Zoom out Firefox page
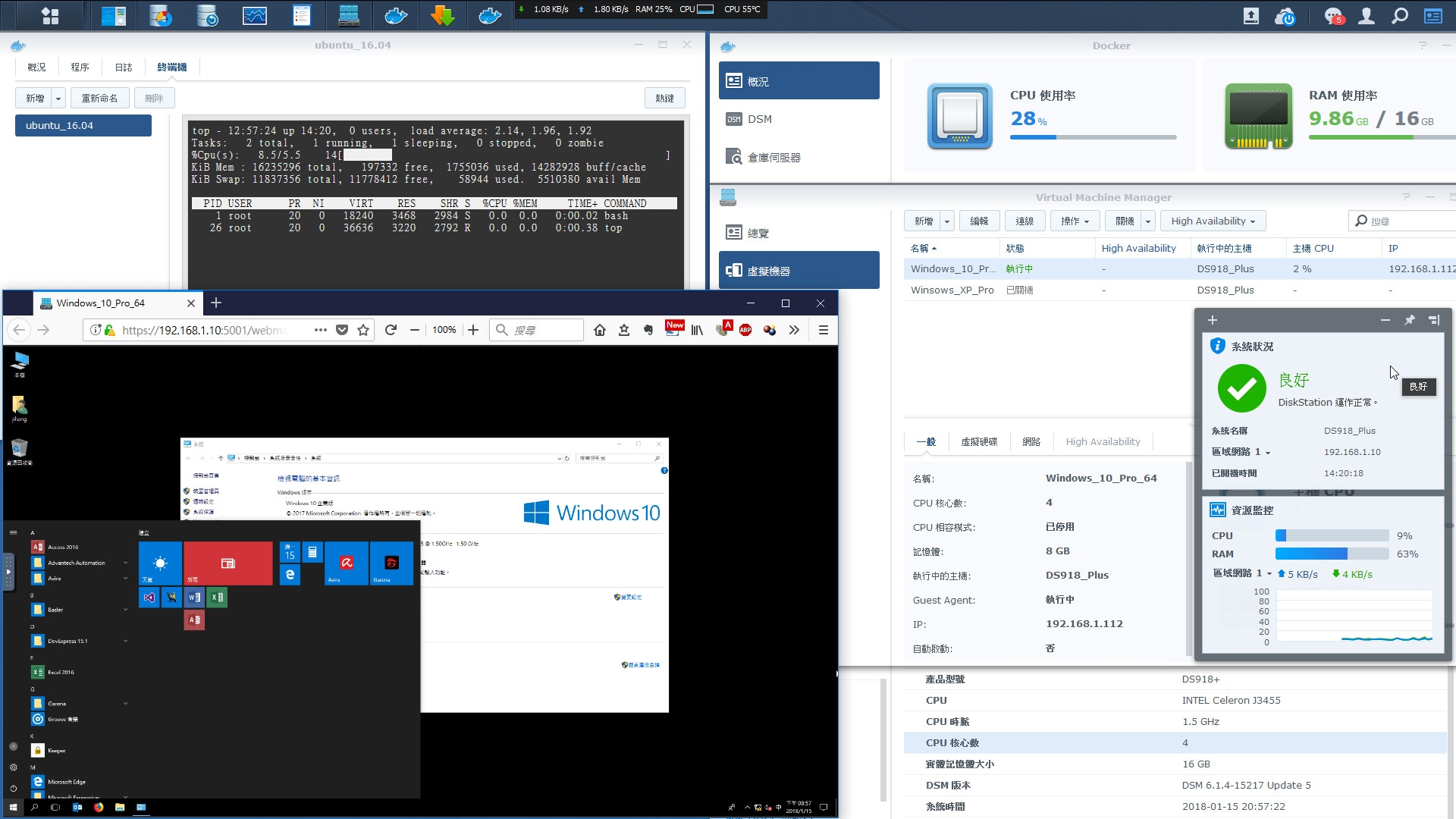The width and height of the screenshot is (1456, 819). click(x=414, y=330)
